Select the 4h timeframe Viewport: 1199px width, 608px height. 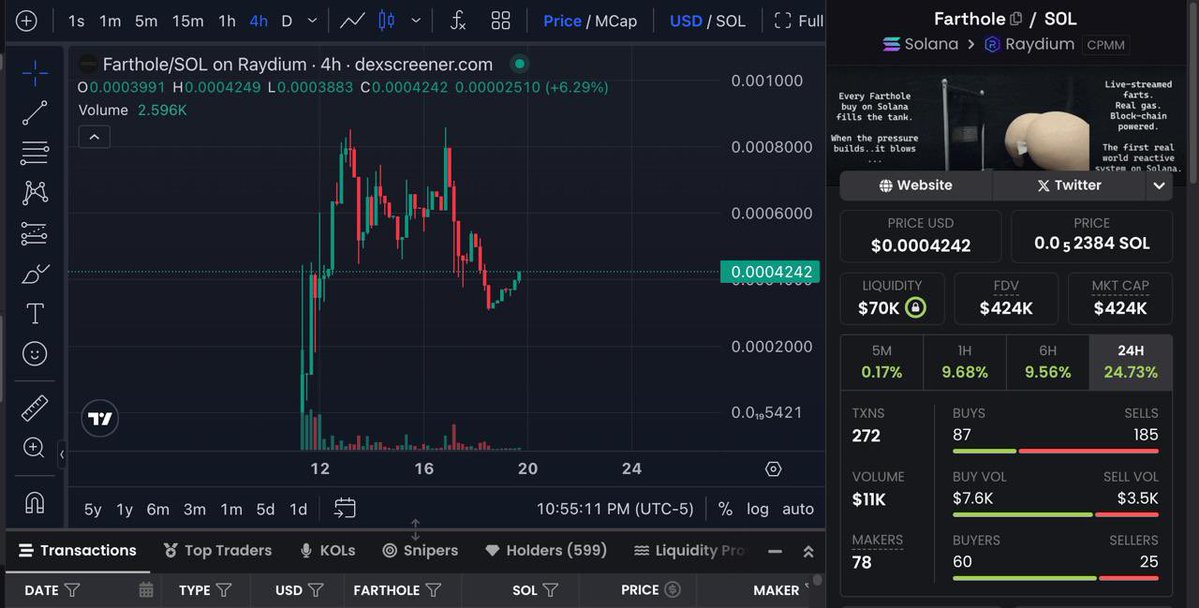pyautogui.click(x=258, y=21)
